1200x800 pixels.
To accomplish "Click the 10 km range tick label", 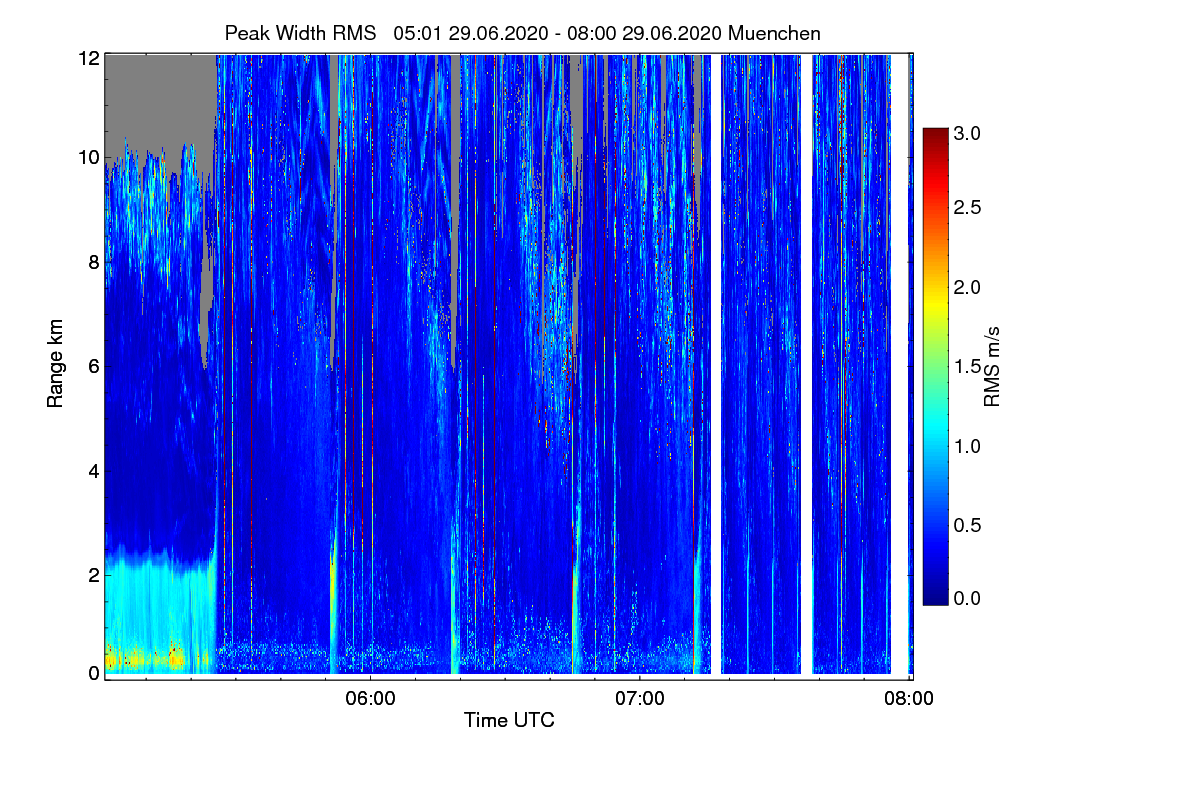I will point(88,157).
